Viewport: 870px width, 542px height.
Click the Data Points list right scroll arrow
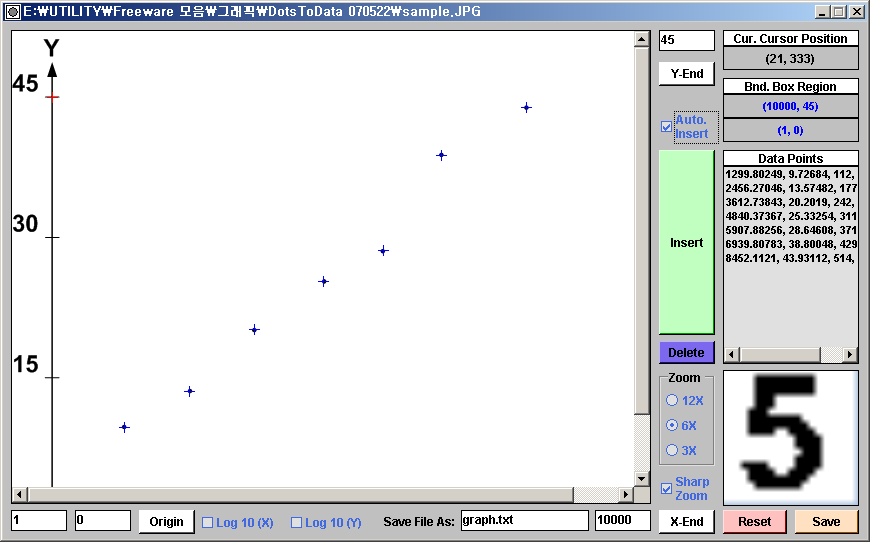pos(850,354)
